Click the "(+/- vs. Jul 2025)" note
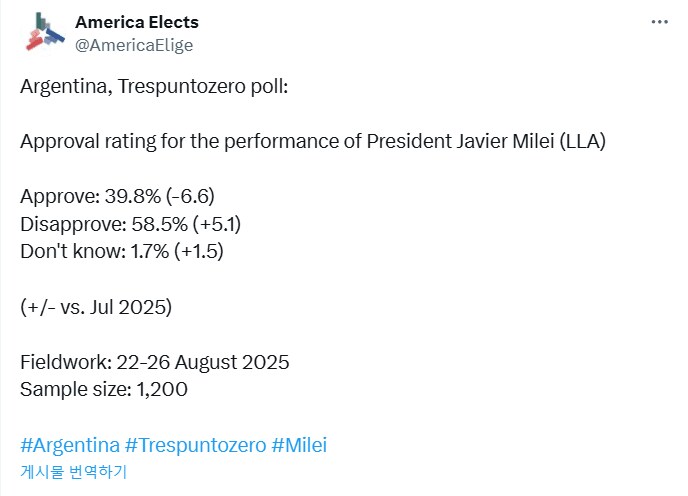This screenshot has width=688, height=496. click(96, 307)
